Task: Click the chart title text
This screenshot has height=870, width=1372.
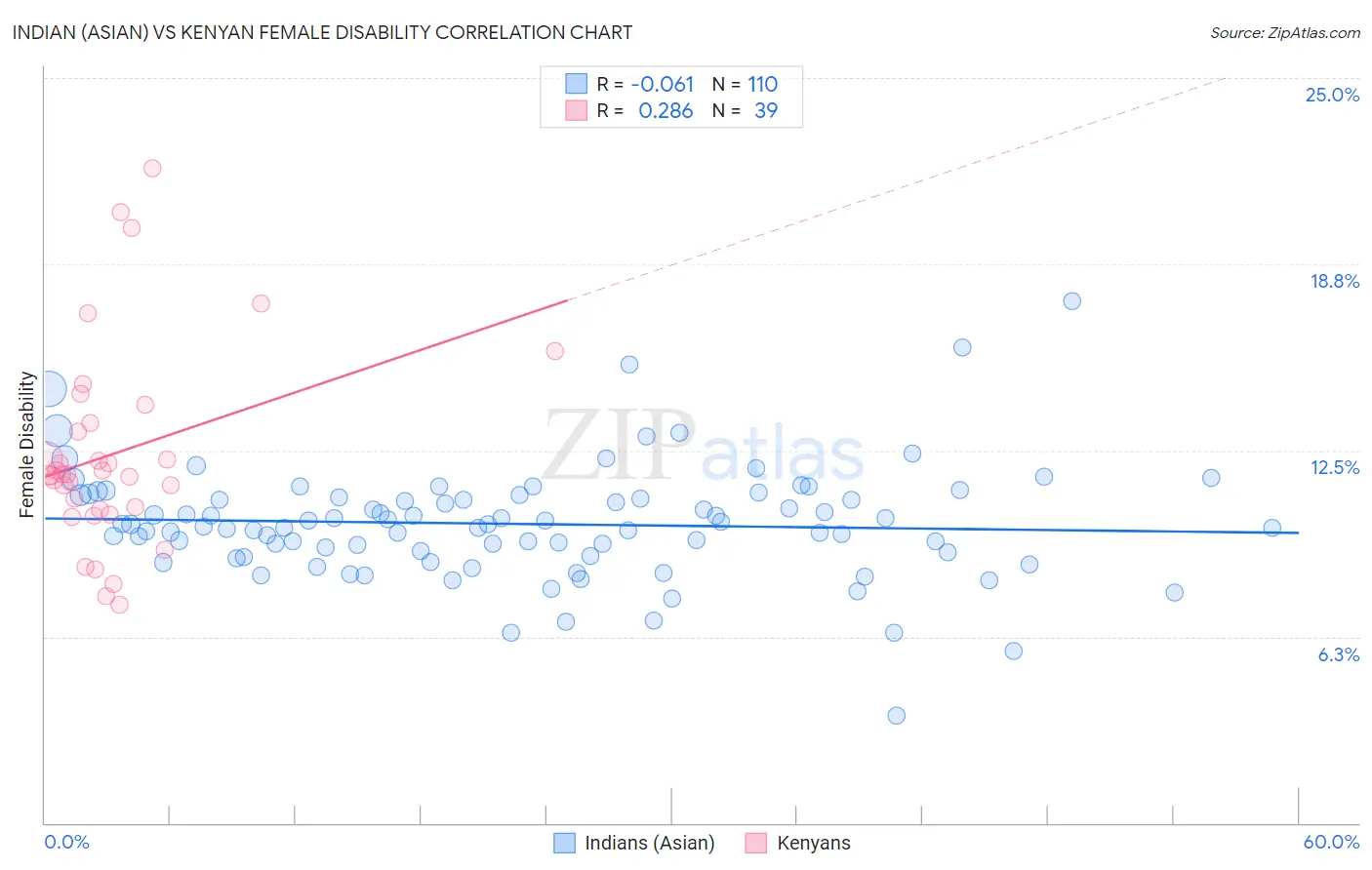Action: tap(322, 32)
